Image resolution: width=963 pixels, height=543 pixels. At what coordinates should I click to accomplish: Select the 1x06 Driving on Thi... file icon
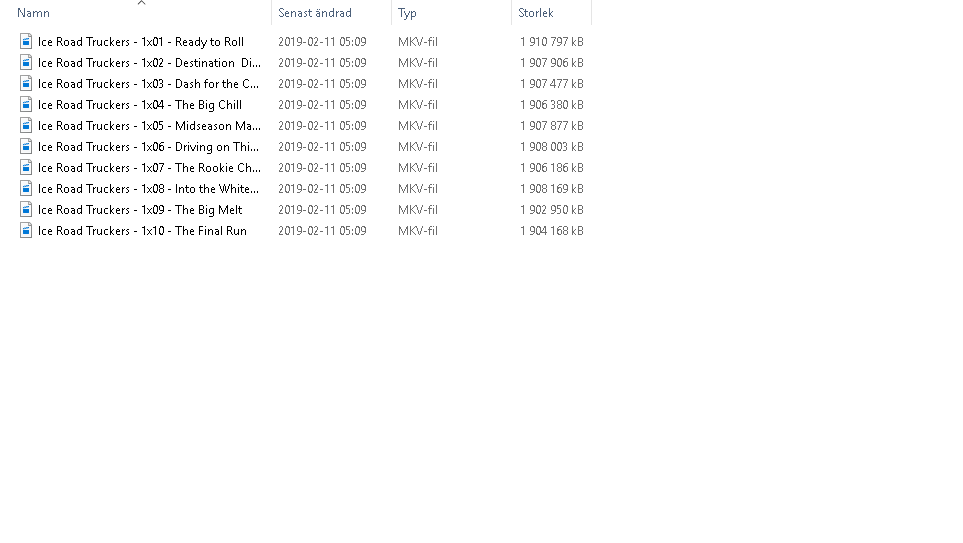coord(26,146)
